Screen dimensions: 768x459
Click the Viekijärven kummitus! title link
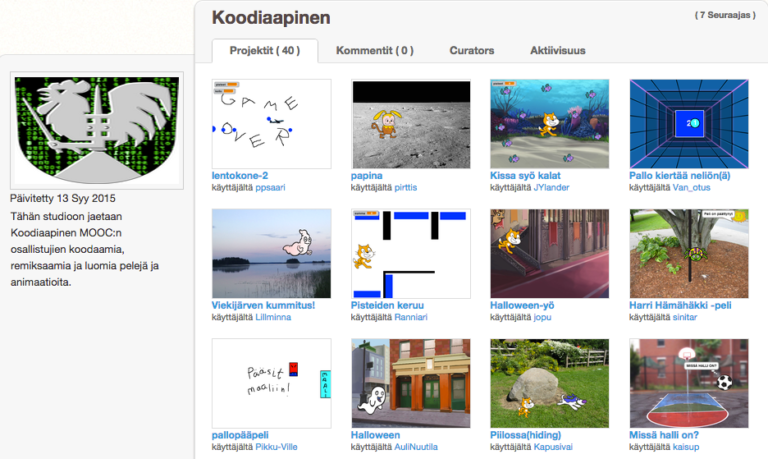pos(263,305)
